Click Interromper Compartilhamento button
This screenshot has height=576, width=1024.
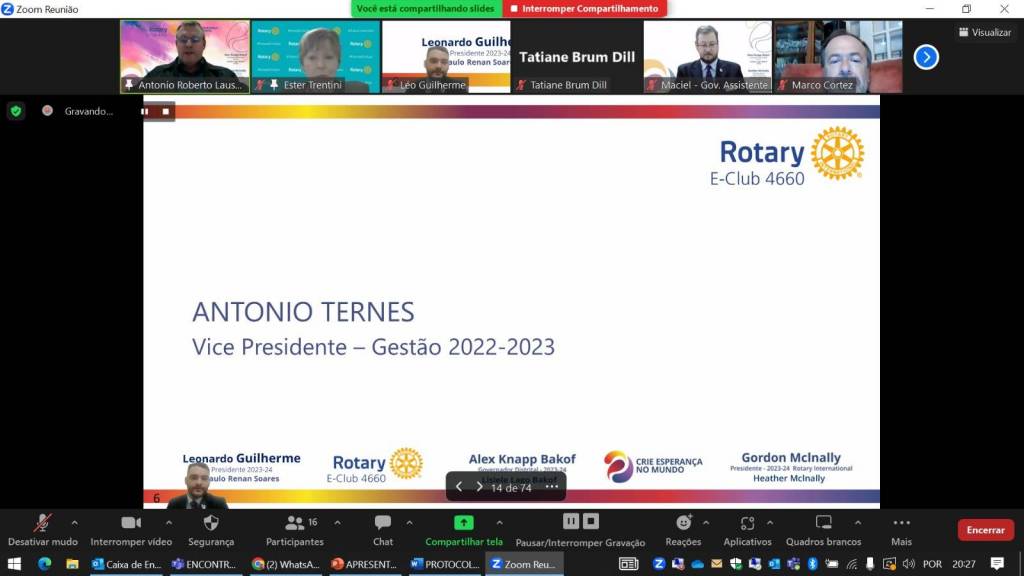point(584,9)
